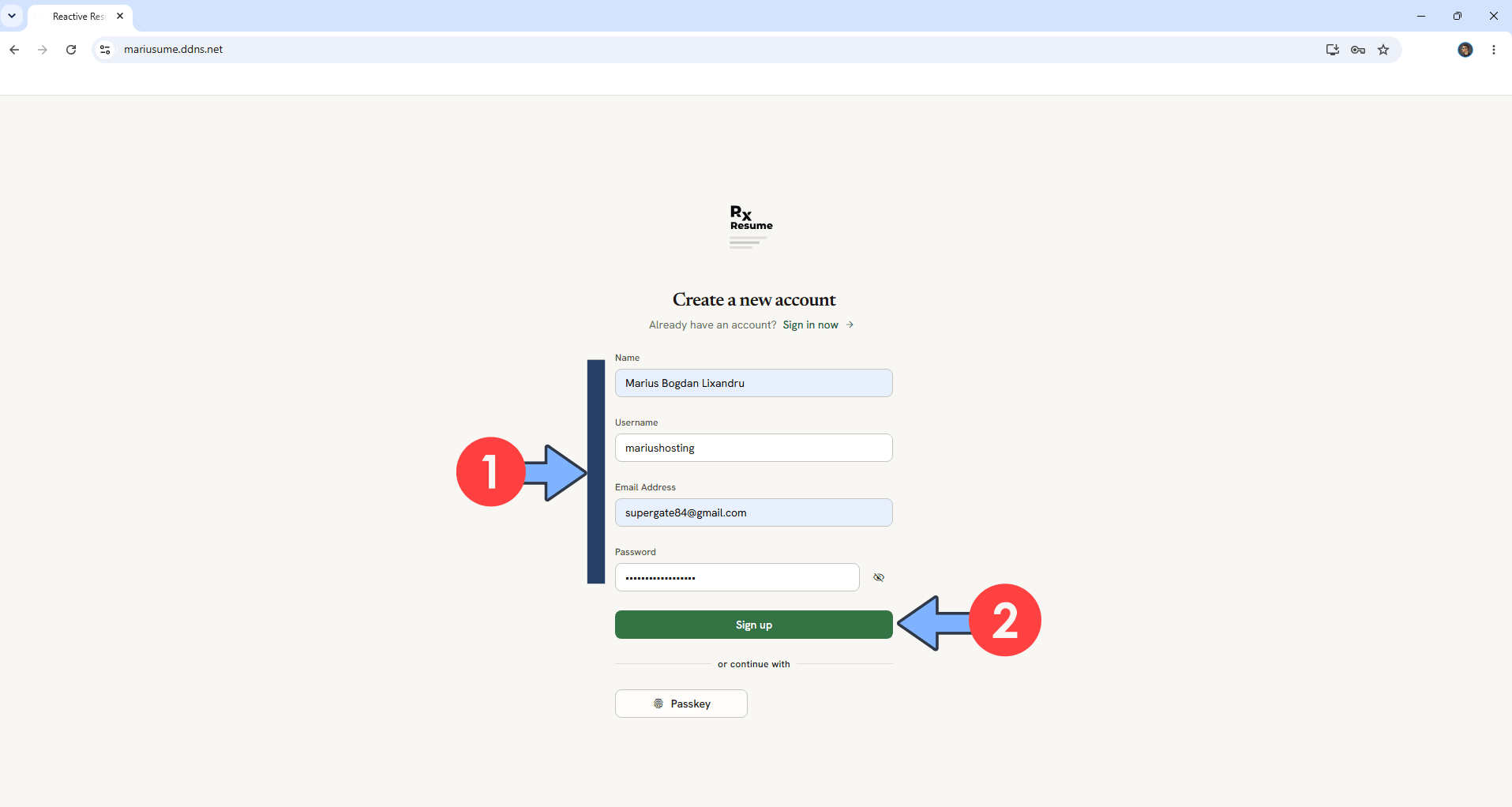Viewport: 1512px width, 807px height.
Task: Open Chrome's three-dot menu
Action: tap(1494, 50)
